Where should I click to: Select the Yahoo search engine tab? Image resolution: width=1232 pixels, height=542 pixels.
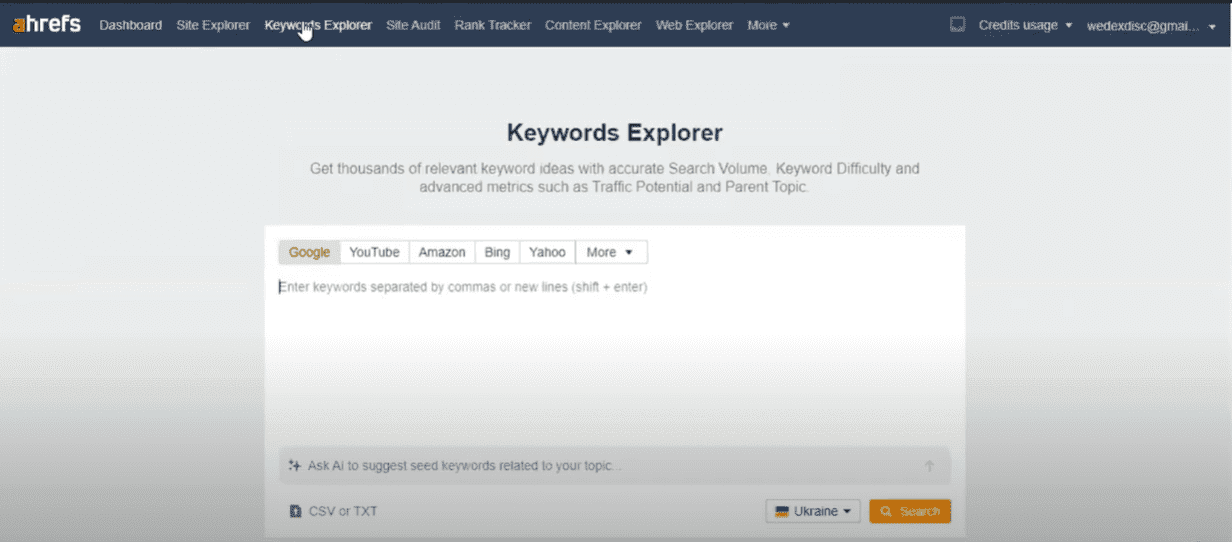pyautogui.click(x=547, y=252)
